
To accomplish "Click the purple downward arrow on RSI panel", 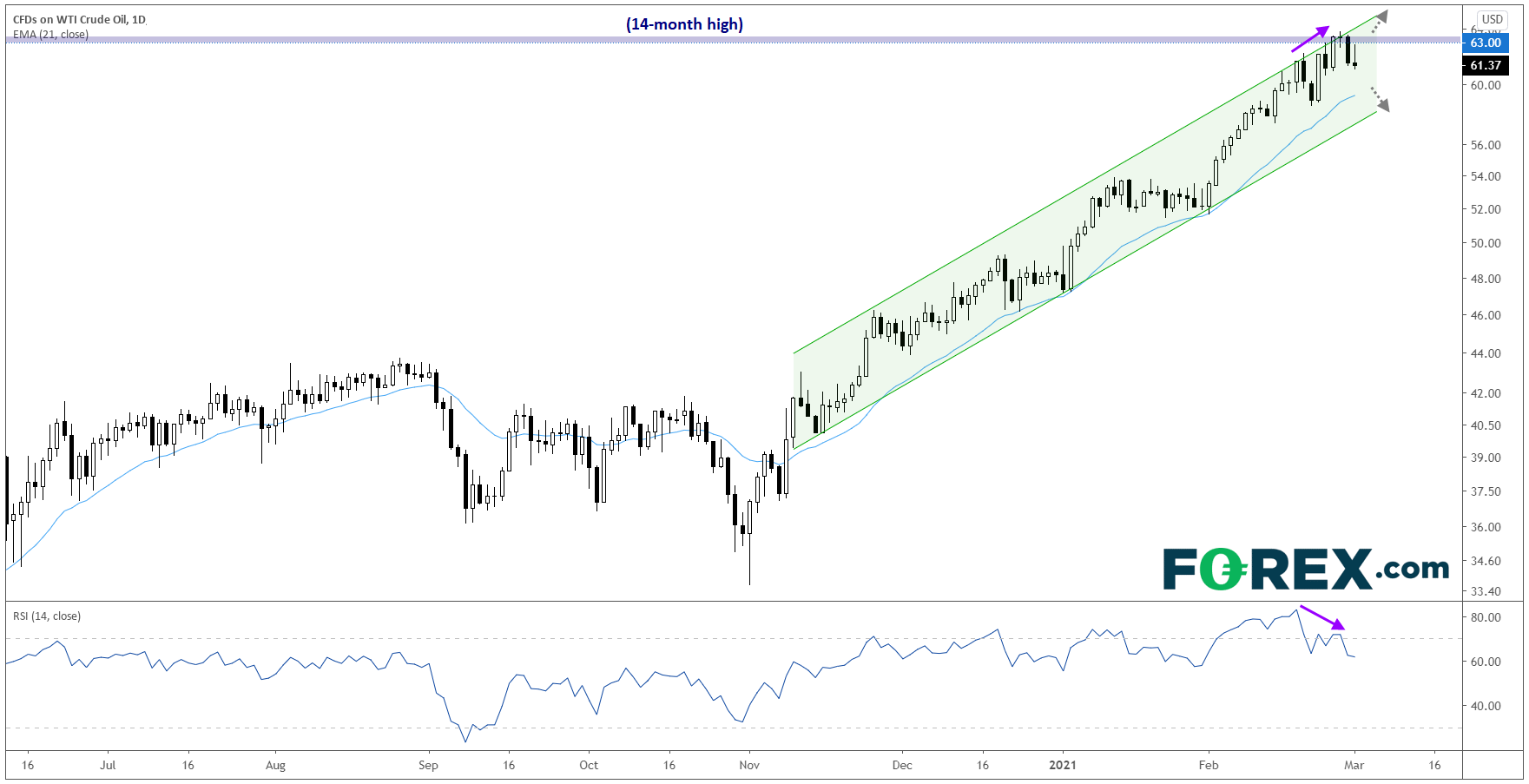I will [x=1322, y=617].
